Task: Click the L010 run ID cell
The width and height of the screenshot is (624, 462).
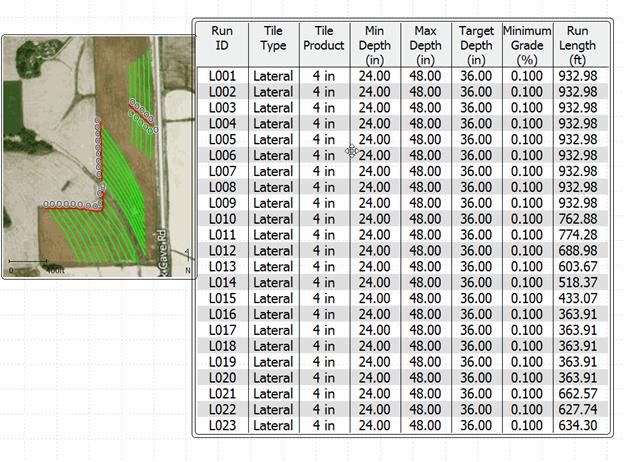Action: 222,219
